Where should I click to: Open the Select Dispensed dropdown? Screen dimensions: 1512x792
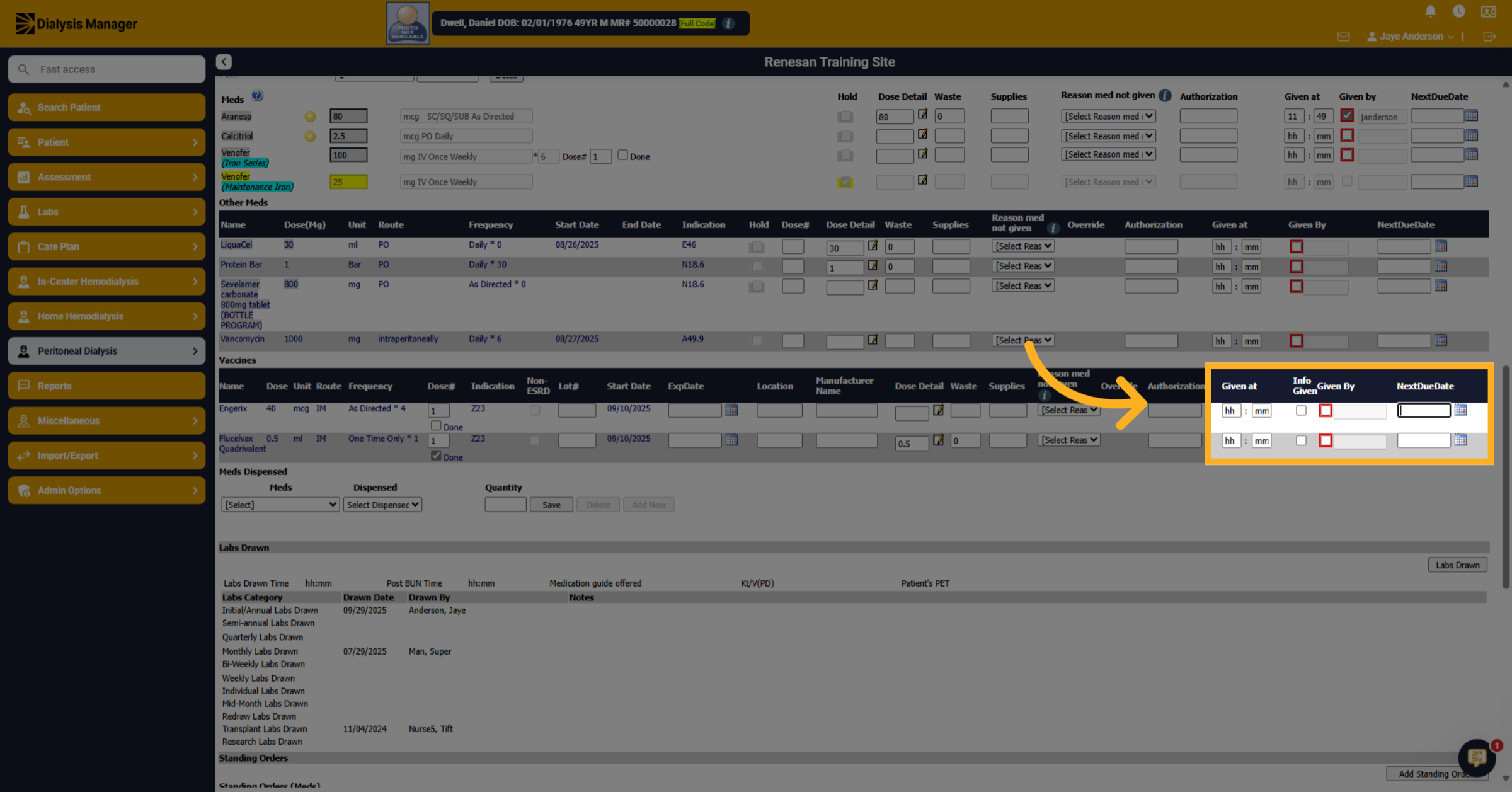click(x=382, y=505)
